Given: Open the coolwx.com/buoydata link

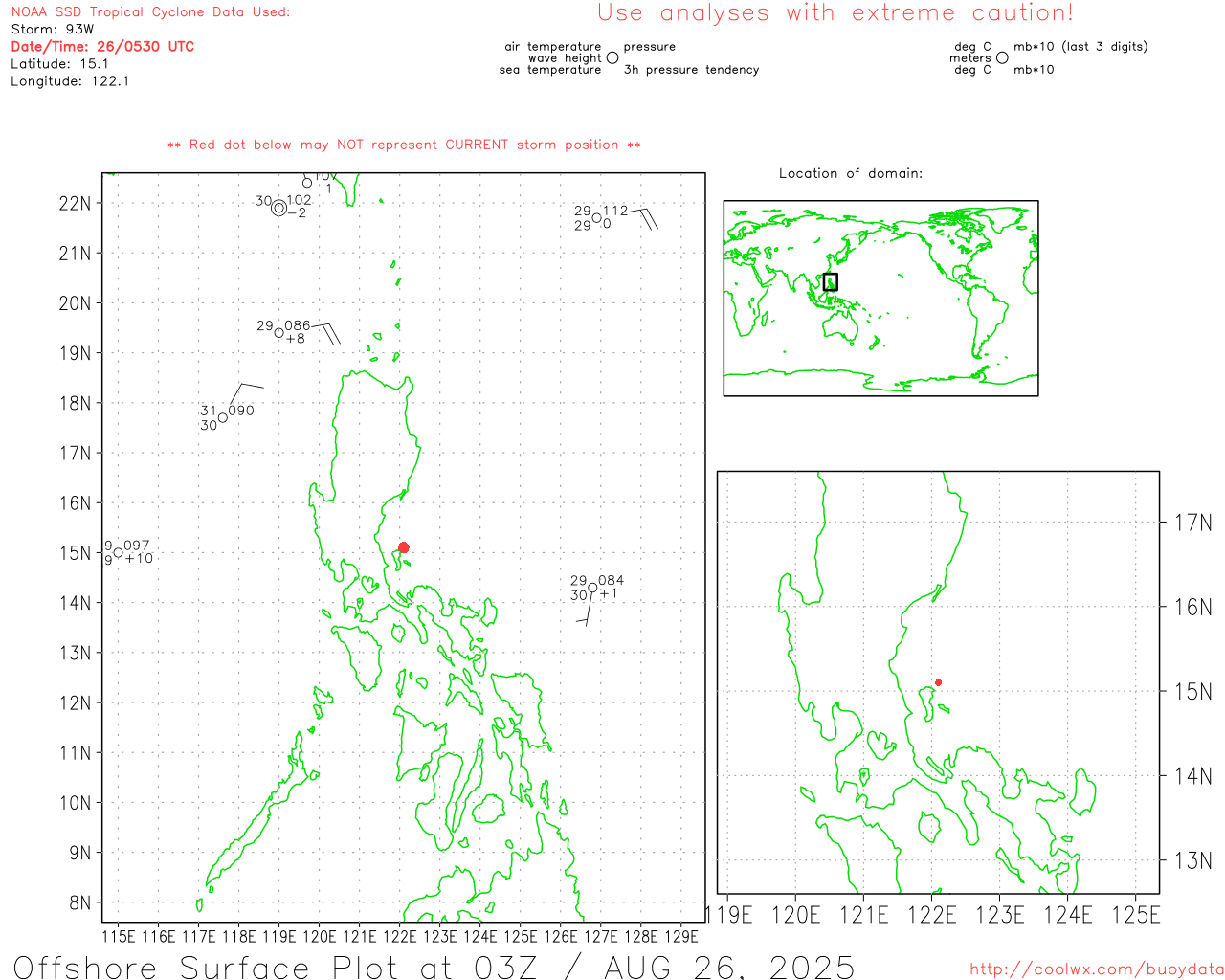Looking at the screenshot, I should click(x=1097, y=969).
